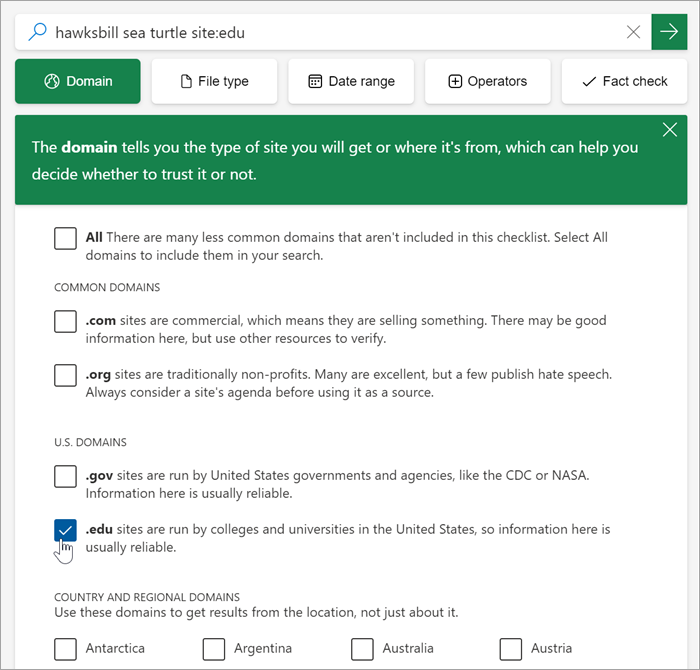Click the U.S. DOMAINS heading
The height and width of the screenshot is (670, 700).
point(91,442)
